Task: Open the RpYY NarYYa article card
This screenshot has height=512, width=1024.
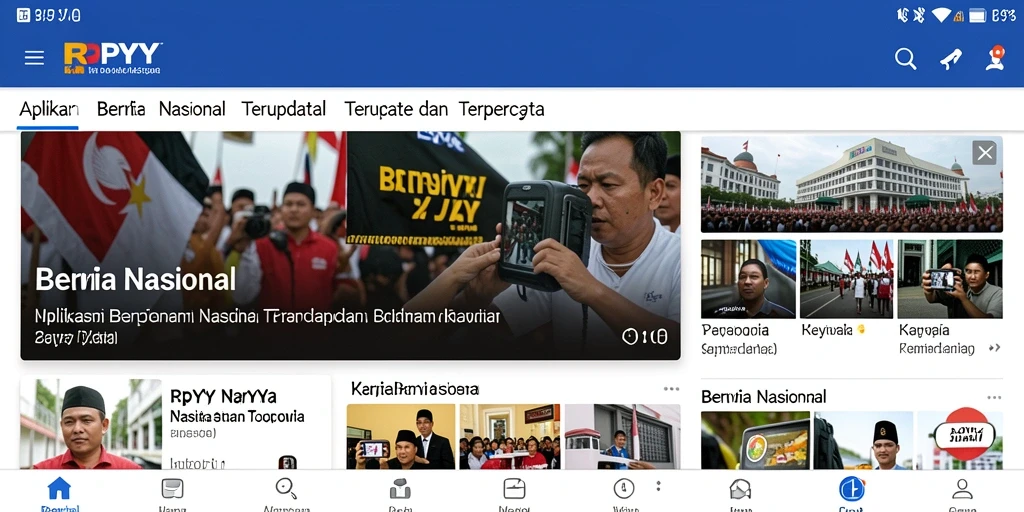Action: [x=175, y=423]
